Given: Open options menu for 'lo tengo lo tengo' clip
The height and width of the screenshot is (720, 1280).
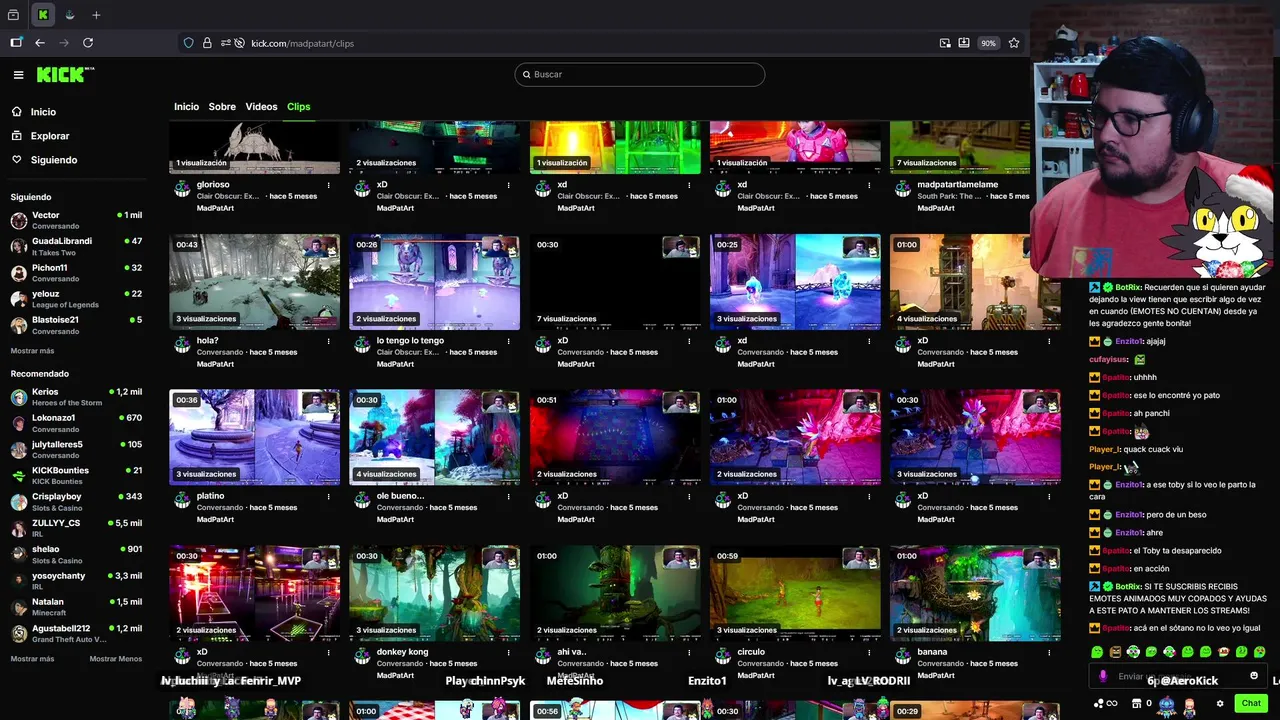Looking at the screenshot, I should tap(508, 341).
